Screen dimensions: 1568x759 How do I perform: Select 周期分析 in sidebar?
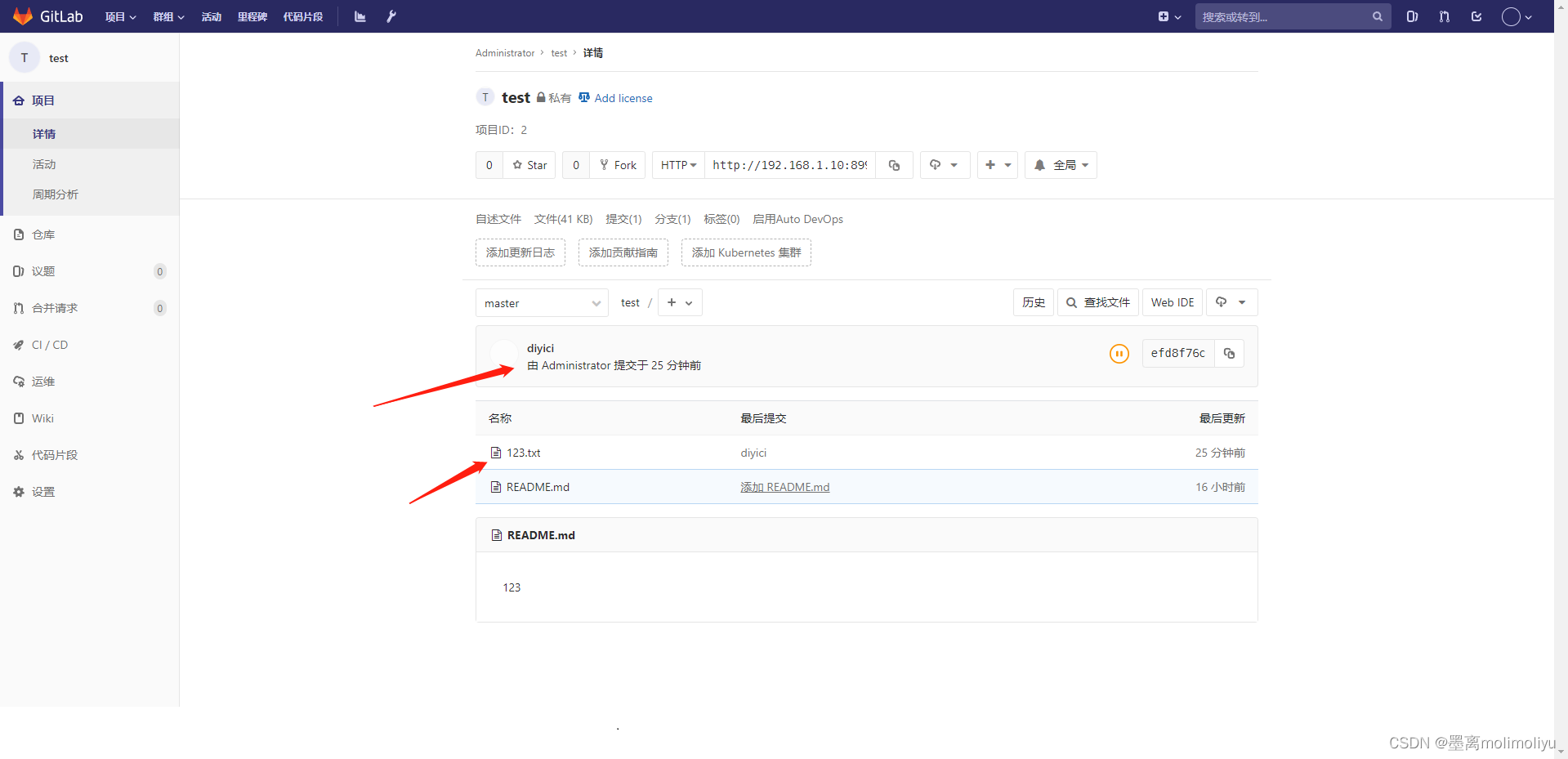[x=92, y=194]
